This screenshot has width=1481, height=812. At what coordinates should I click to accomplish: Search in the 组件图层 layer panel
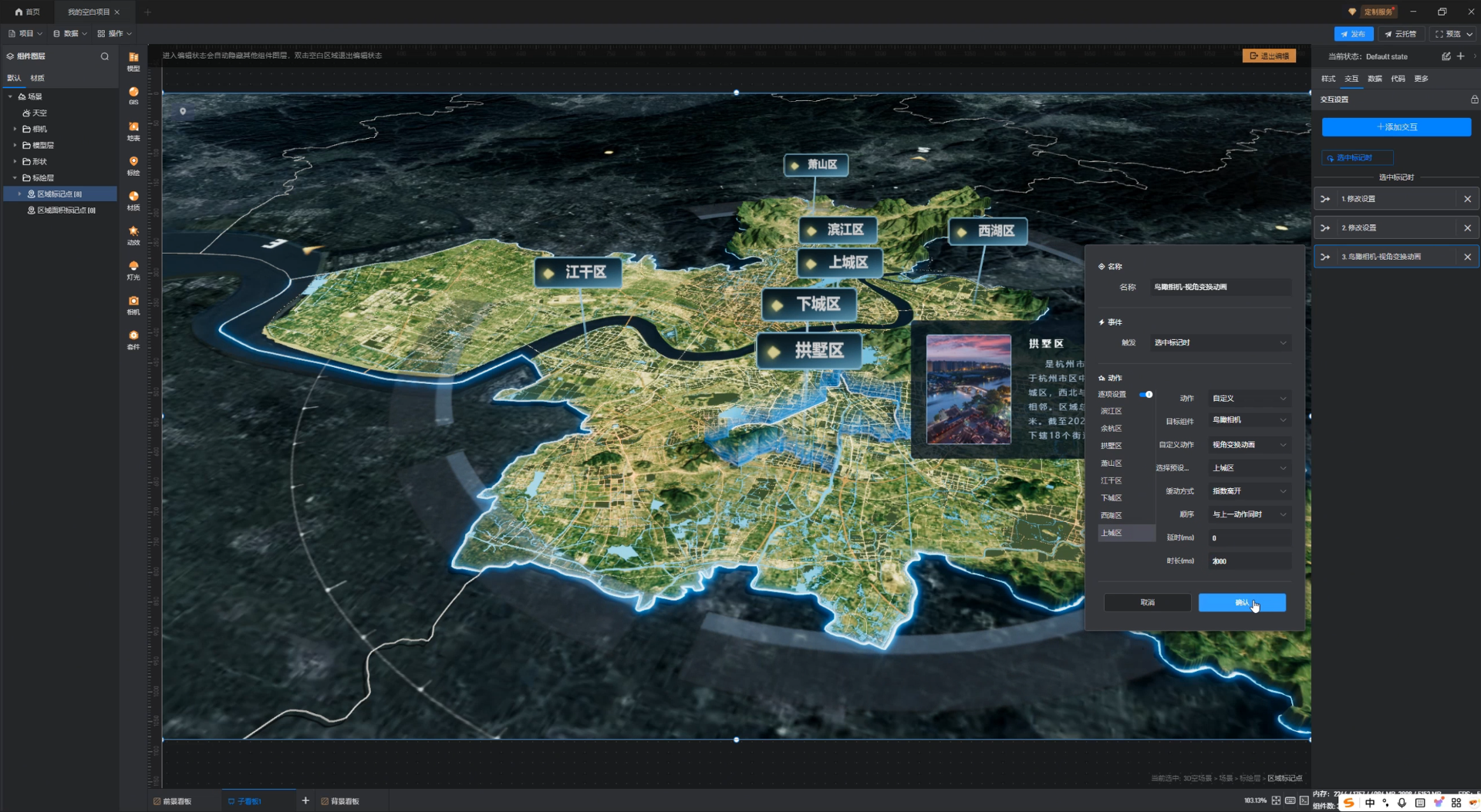tap(105, 56)
